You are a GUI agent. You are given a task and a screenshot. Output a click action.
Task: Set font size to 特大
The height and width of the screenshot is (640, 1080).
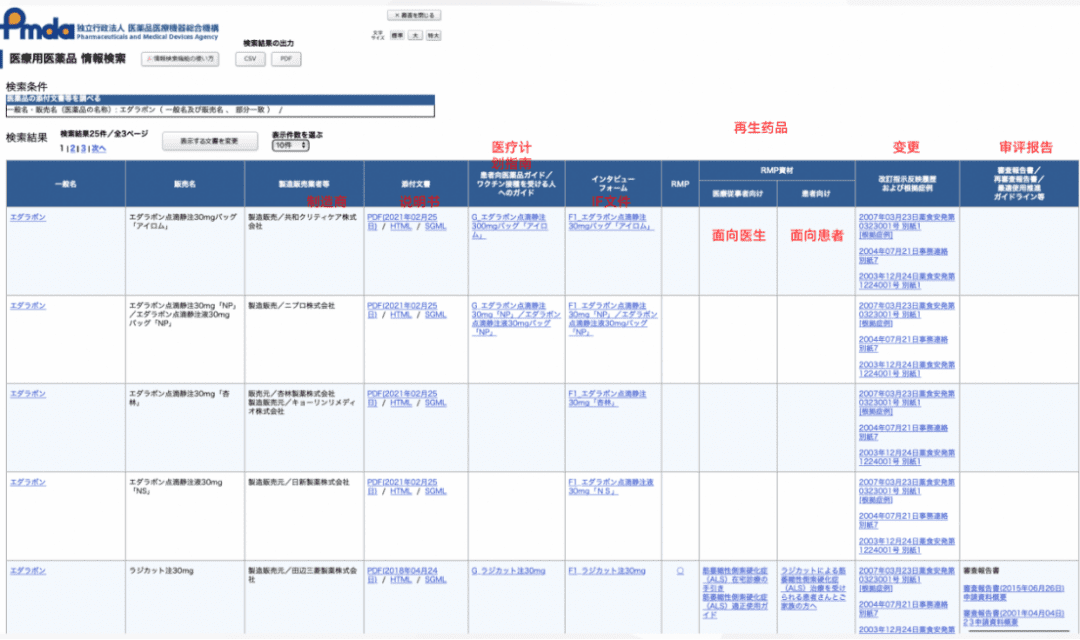click(433, 36)
